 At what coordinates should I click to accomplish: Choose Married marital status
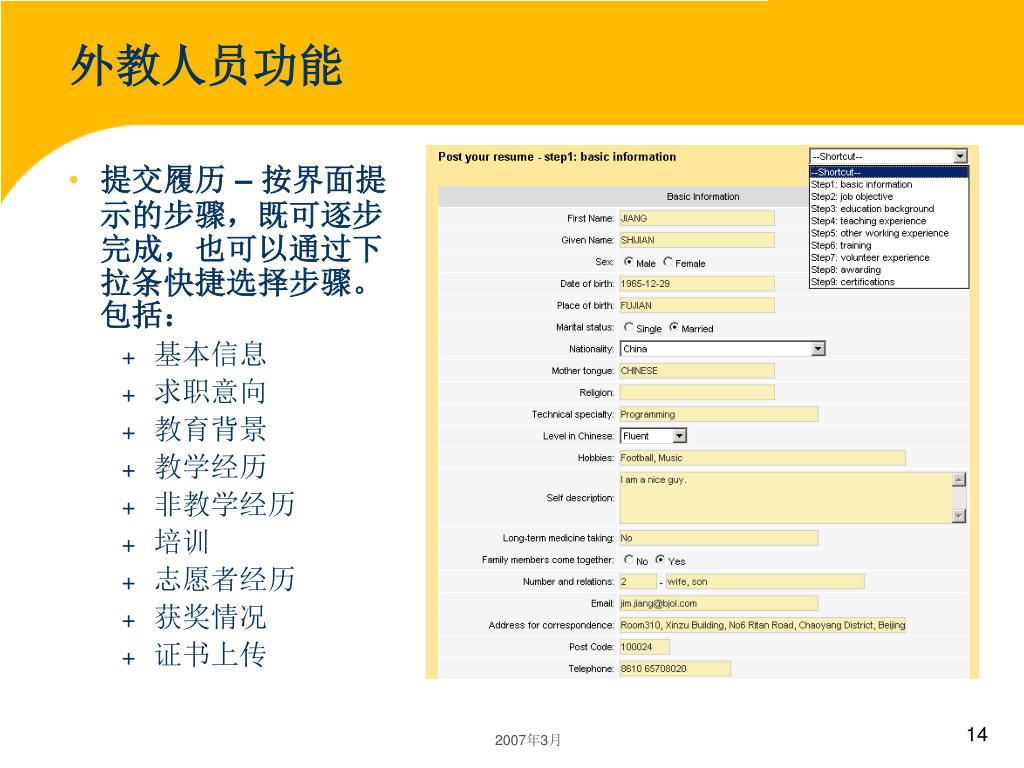[673, 327]
